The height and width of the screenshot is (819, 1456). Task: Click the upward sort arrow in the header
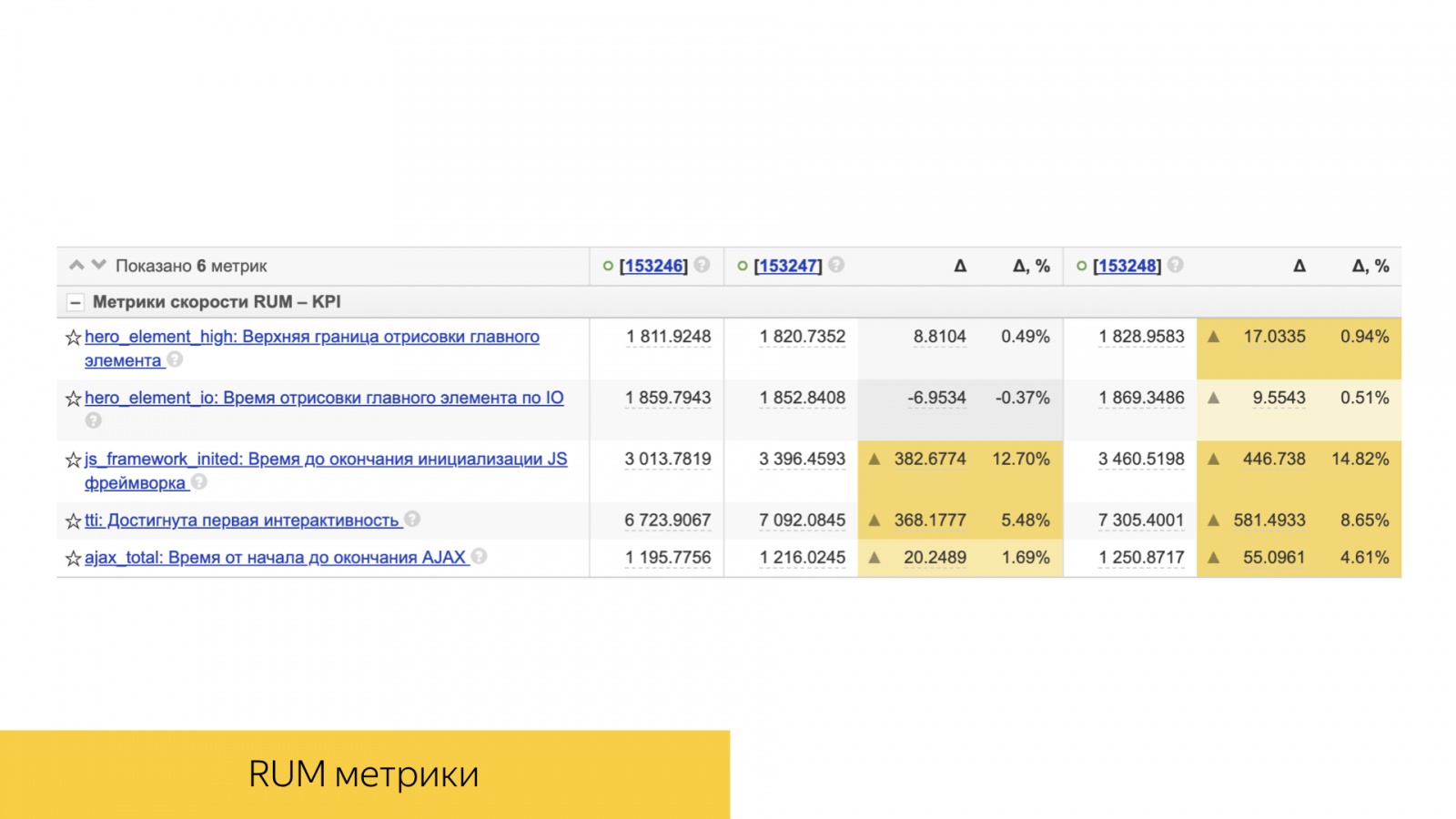point(75,265)
